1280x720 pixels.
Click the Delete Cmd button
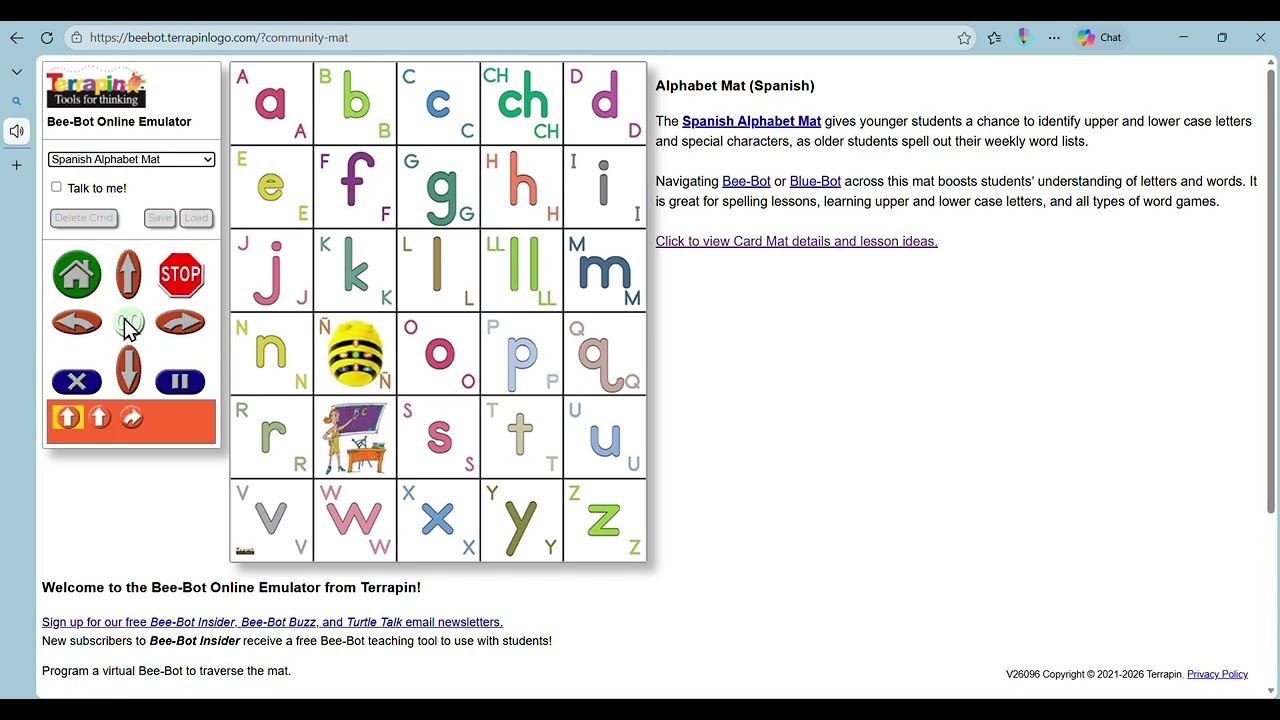click(x=84, y=218)
